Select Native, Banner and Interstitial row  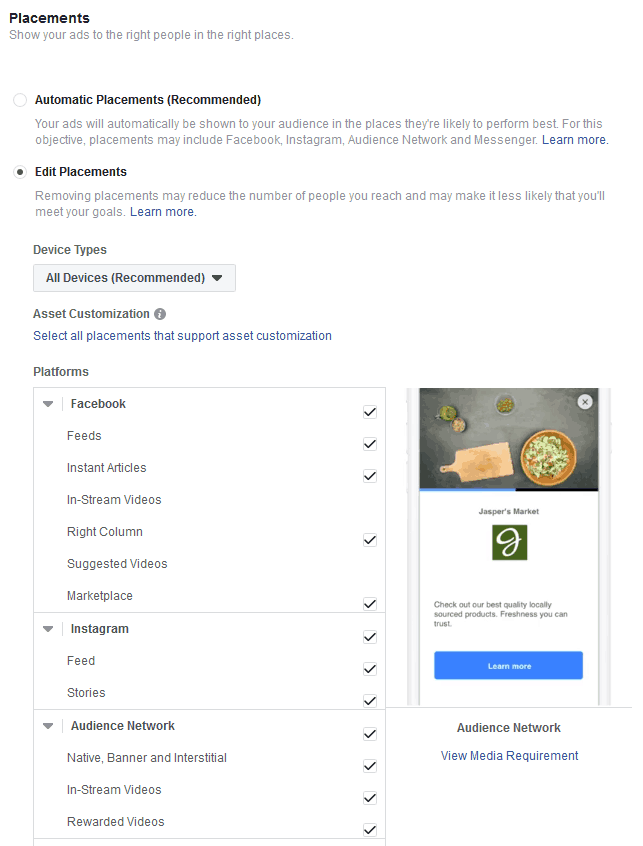tap(209, 758)
